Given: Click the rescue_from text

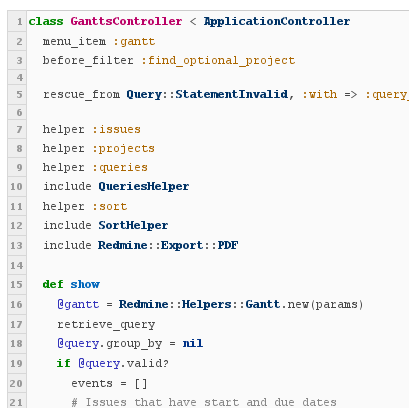Looking at the screenshot, I should click(x=81, y=95).
